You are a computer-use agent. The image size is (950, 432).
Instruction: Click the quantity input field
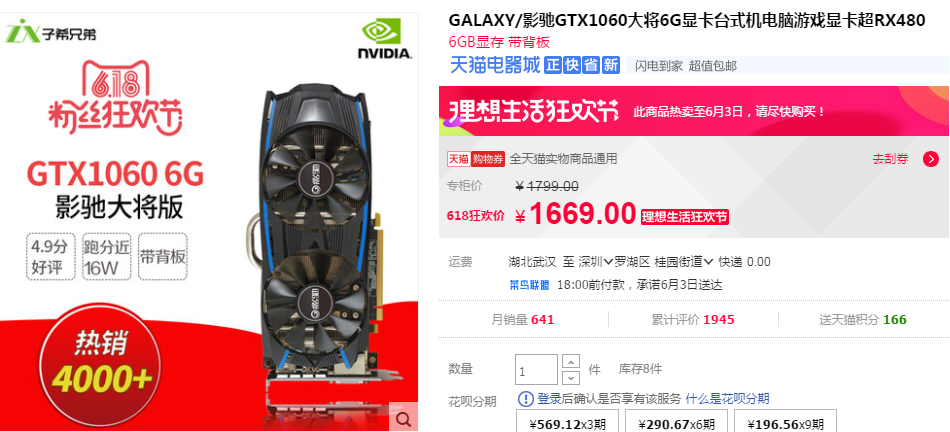tap(536, 370)
